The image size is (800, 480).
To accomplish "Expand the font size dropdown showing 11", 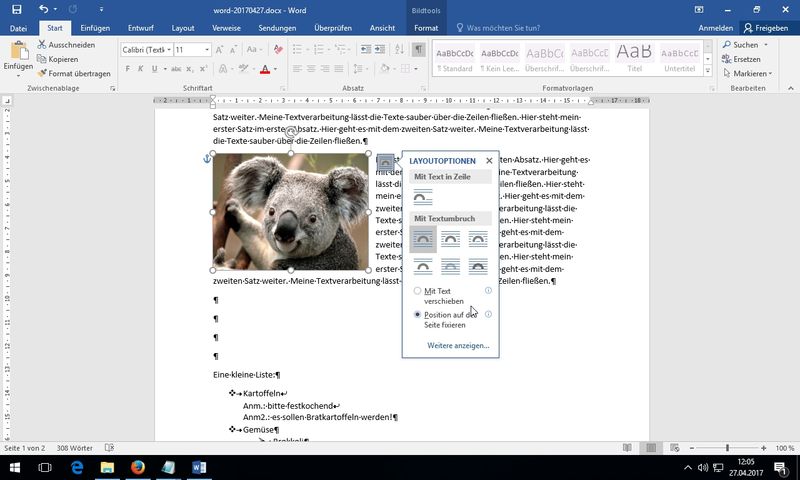I will (x=207, y=49).
